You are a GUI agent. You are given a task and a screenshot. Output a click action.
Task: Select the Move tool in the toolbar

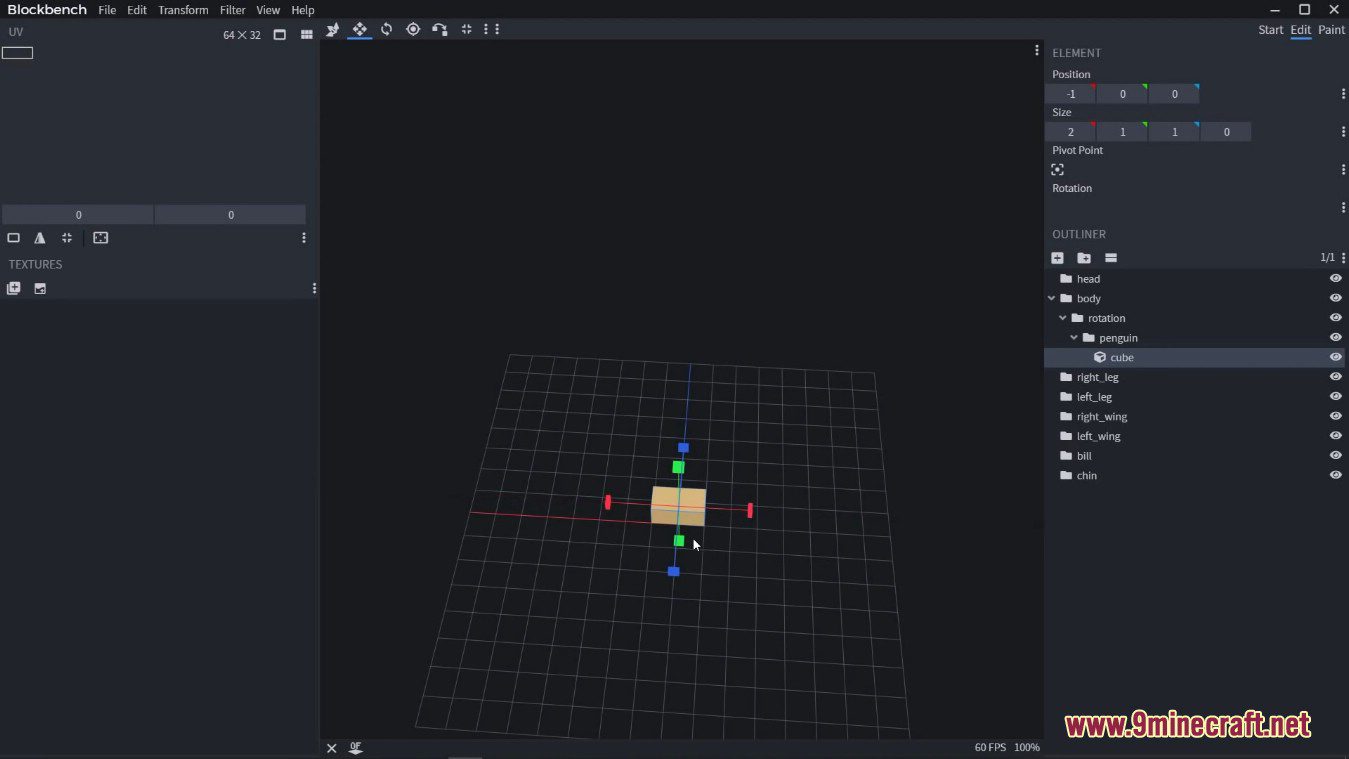(359, 29)
